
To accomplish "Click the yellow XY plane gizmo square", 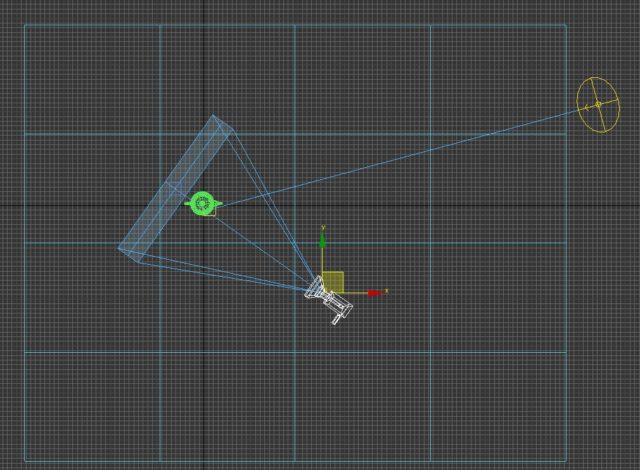I will pos(333,282).
